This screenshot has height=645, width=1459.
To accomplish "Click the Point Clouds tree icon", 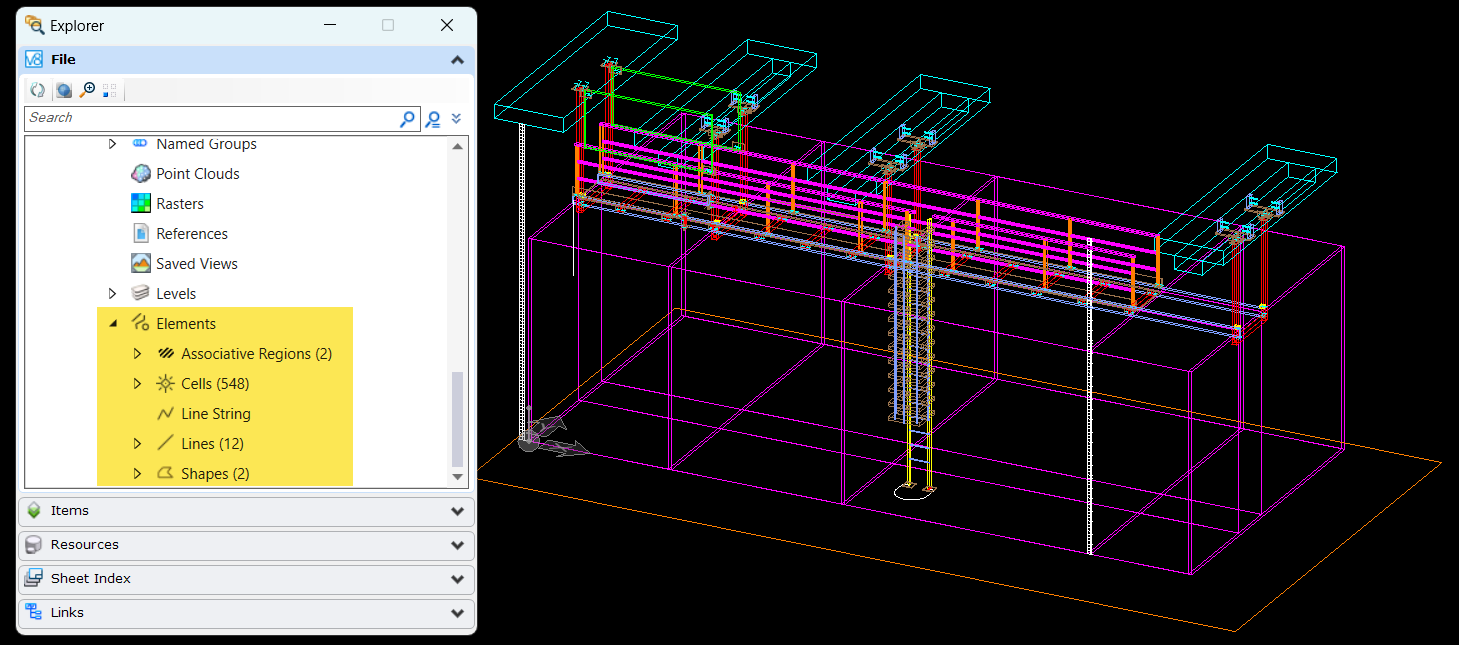I will pyautogui.click(x=141, y=174).
